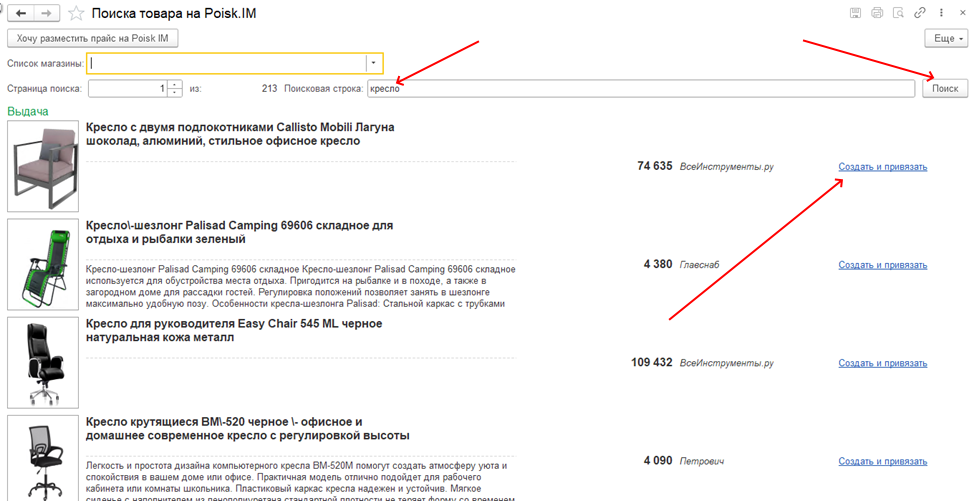Add page to favorites with star

(x=75, y=15)
